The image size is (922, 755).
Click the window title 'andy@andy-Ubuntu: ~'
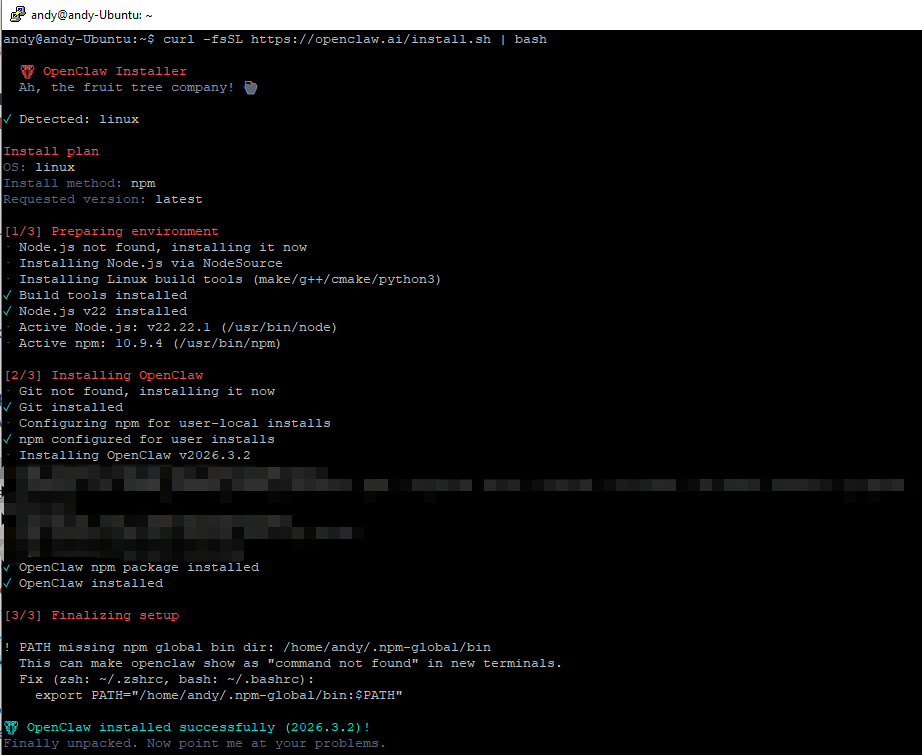[x=92, y=15]
